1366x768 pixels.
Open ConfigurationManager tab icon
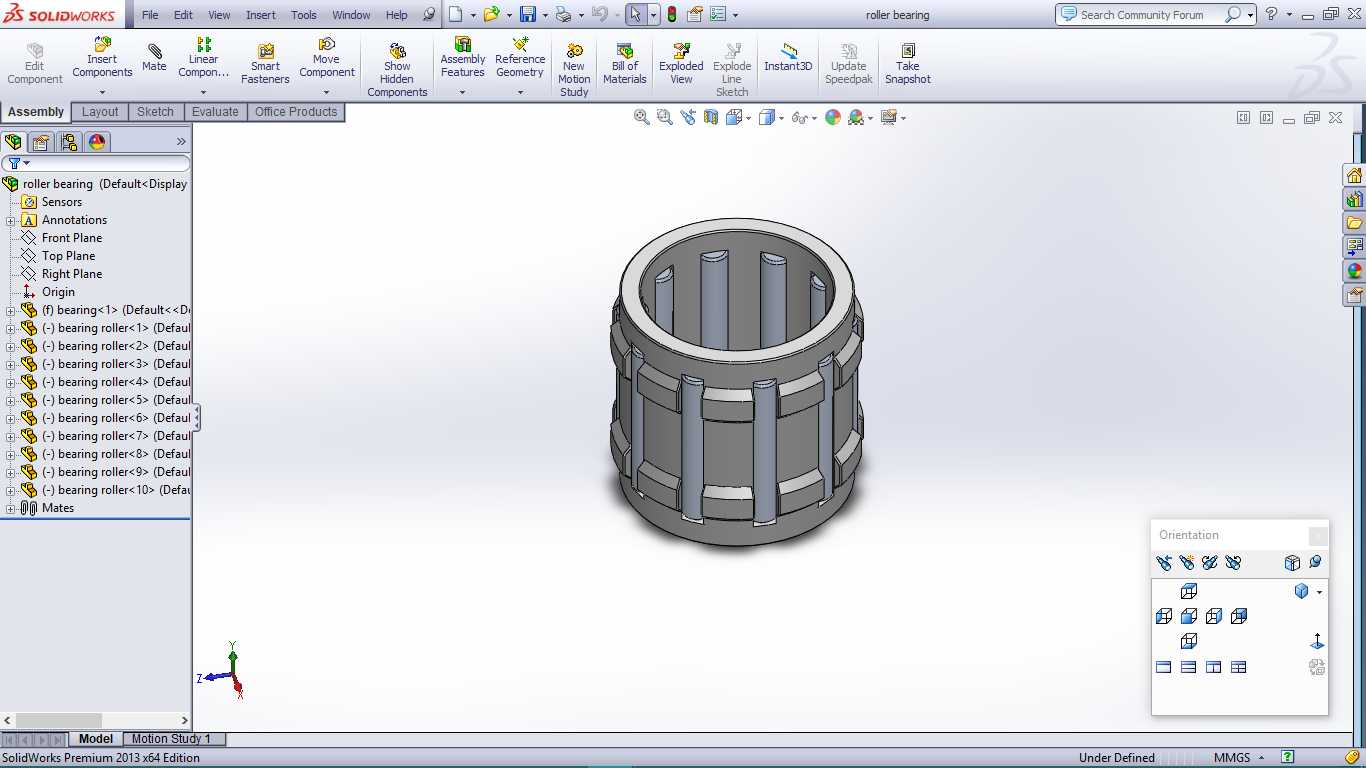pyautogui.click(x=69, y=142)
